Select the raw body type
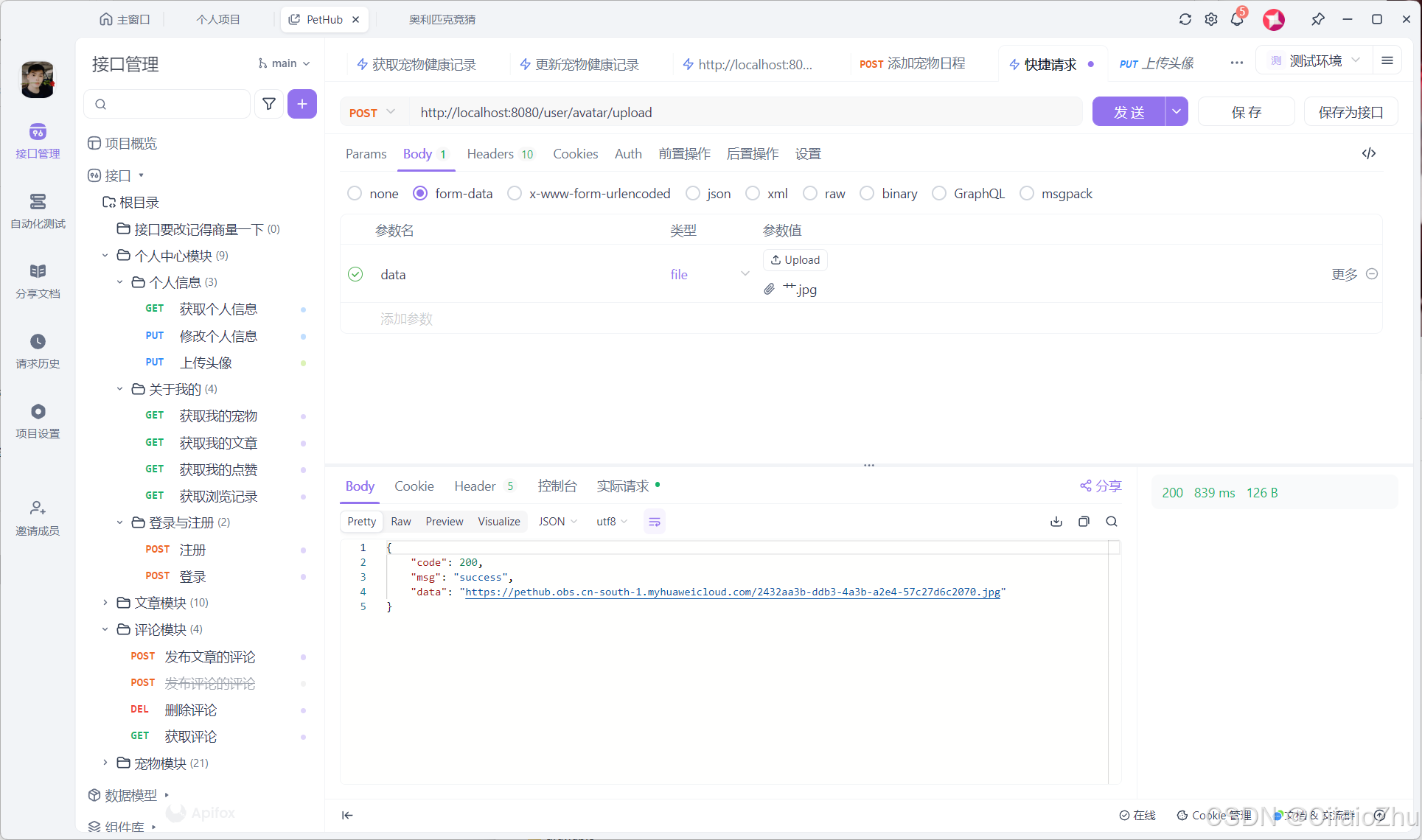Viewport: 1422px width, 840px height. coord(810,193)
